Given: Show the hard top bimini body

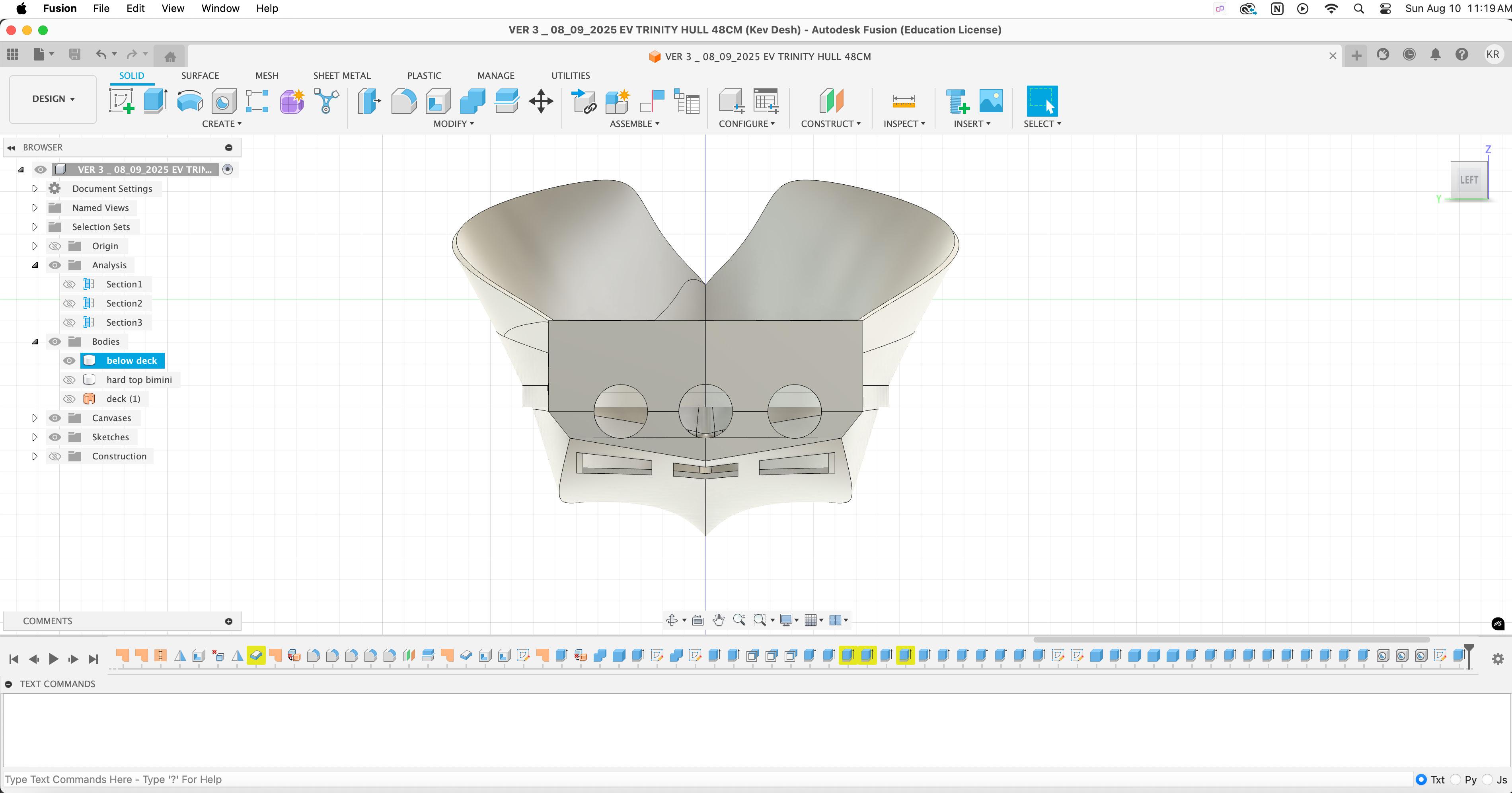Looking at the screenshot, I should [x=69, y=380].
